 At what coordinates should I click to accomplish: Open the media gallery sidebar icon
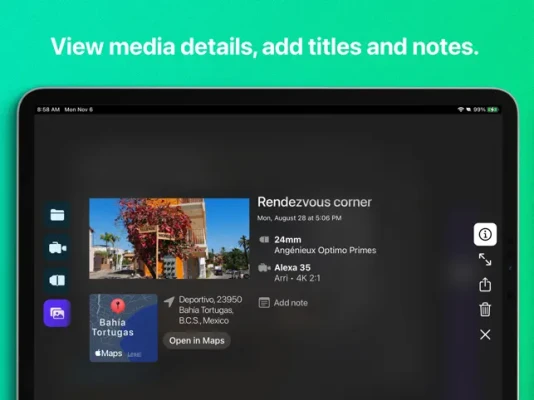click(57, 313)
